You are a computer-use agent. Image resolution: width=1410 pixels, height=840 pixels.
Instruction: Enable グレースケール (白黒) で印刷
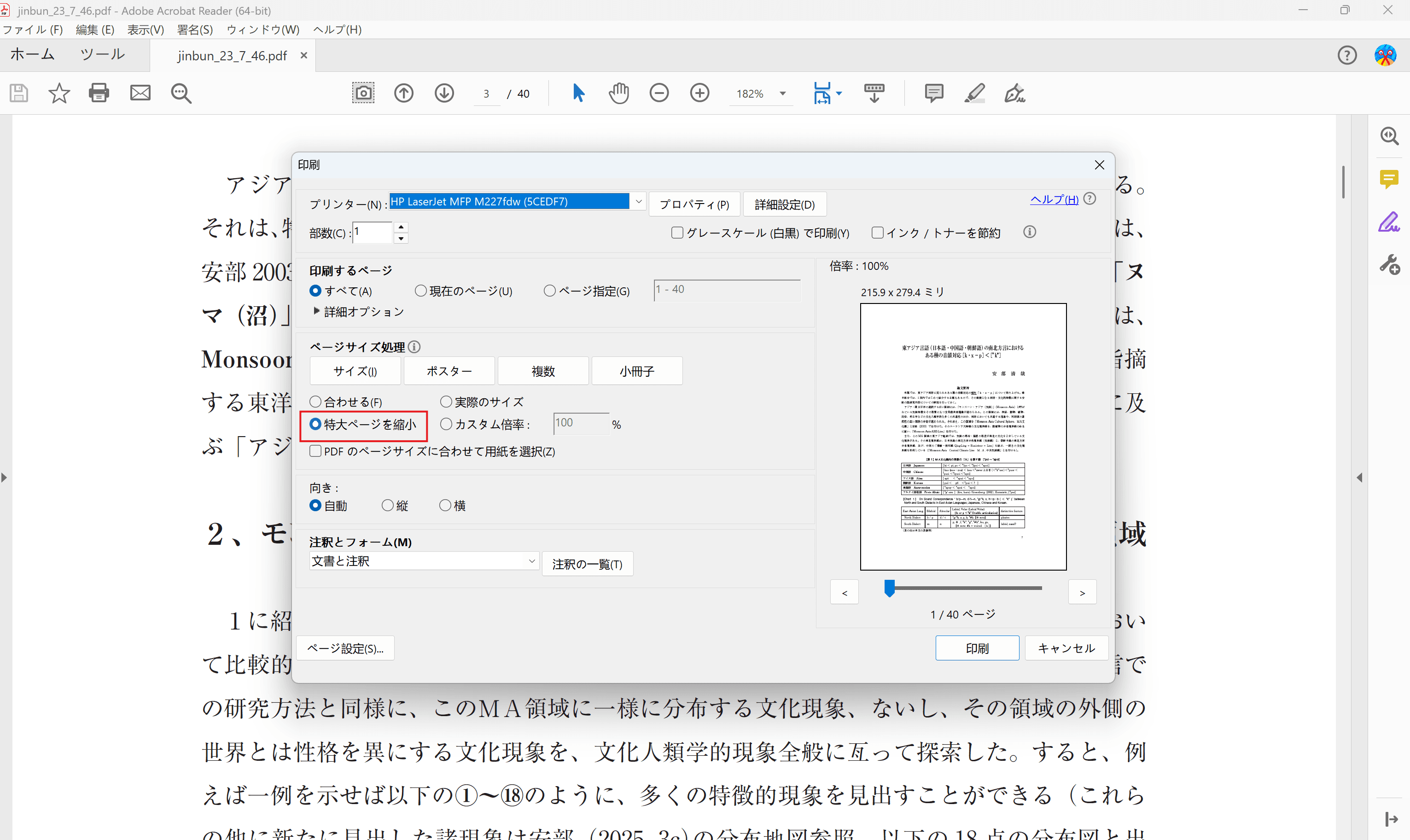(677, 232)
